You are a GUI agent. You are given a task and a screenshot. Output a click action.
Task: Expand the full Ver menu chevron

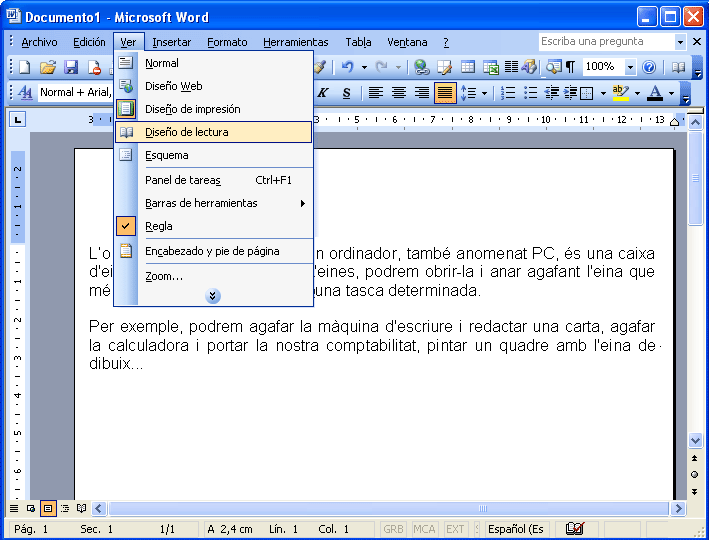212,296
